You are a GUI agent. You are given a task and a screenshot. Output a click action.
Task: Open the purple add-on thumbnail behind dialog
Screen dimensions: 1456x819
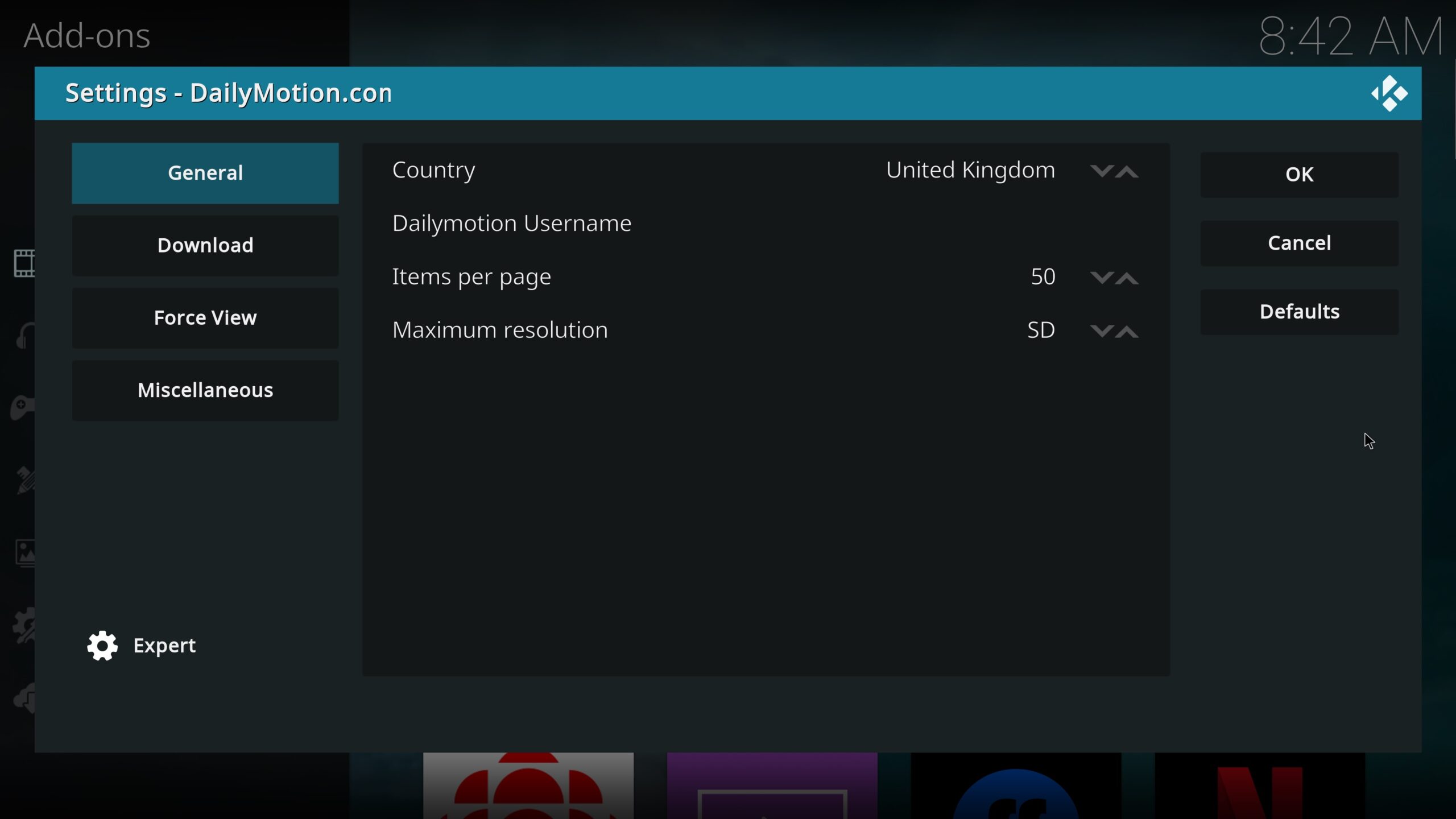pyautogui.click(x=772, y=785)
